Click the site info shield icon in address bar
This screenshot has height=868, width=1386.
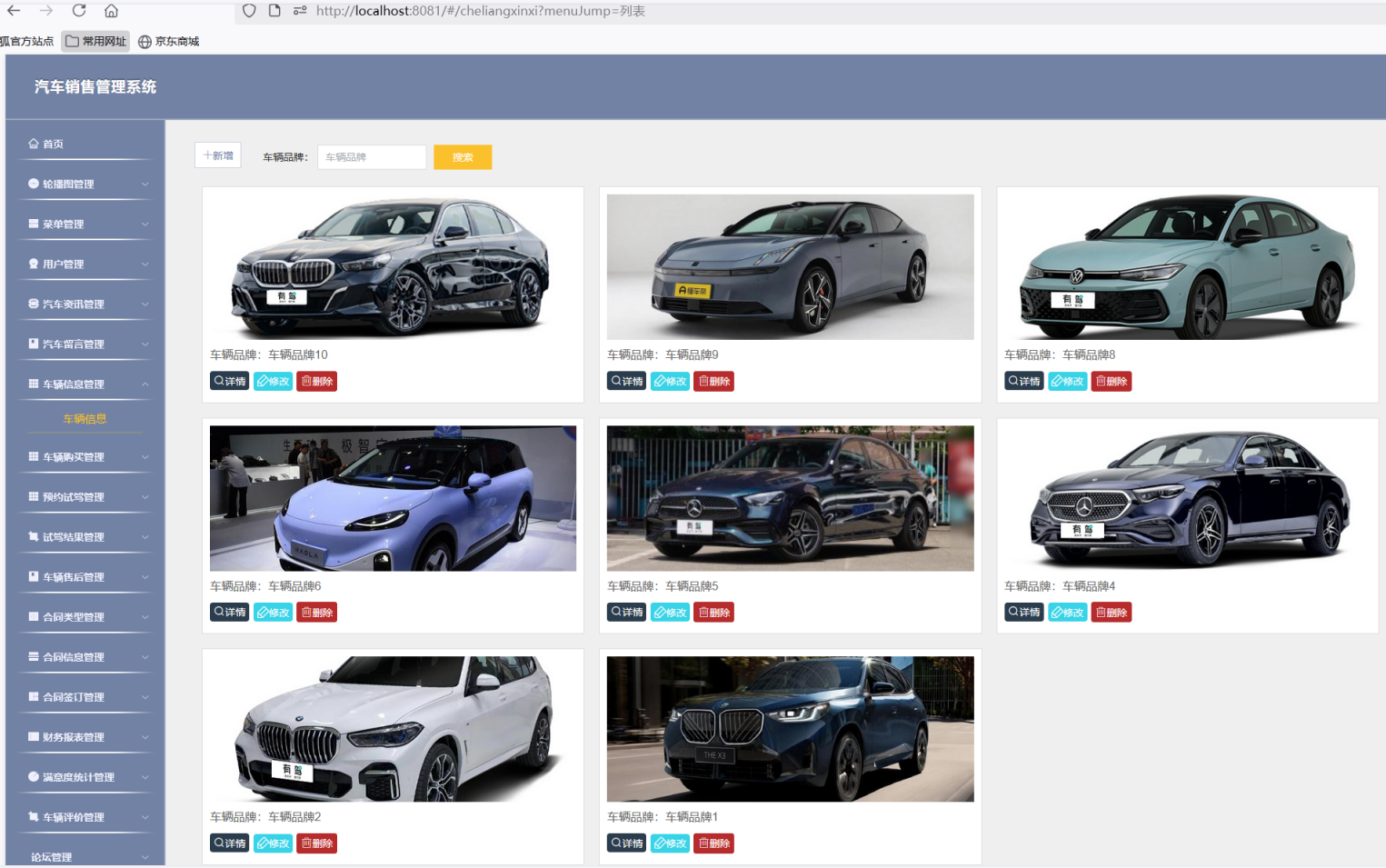click(x=249, y=11)
